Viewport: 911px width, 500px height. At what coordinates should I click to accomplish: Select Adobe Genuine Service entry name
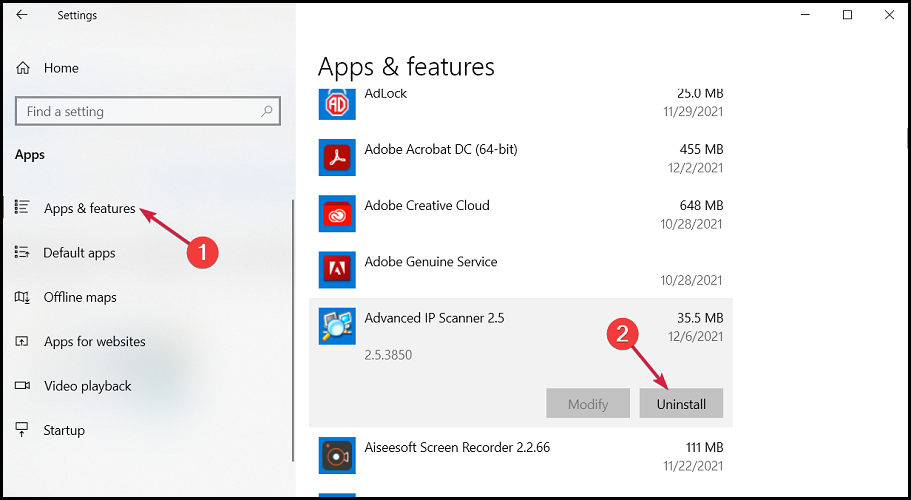point(431,261)
